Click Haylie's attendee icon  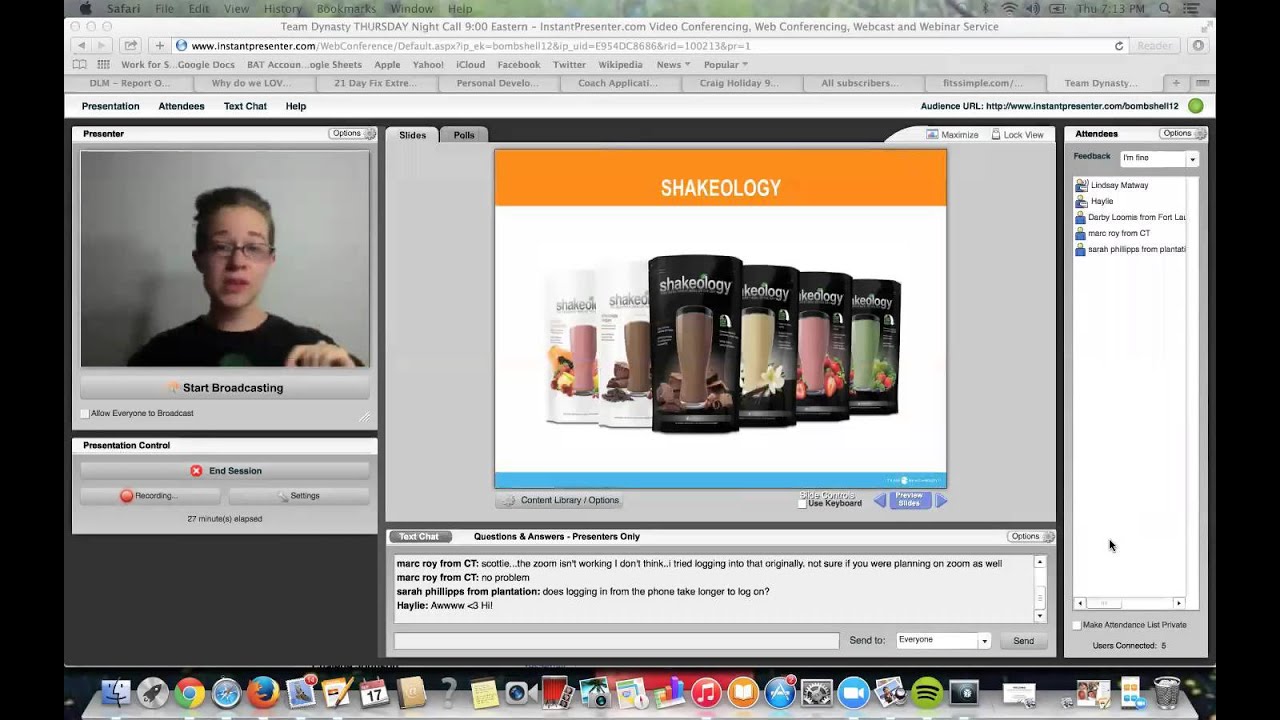point(1081,201)
